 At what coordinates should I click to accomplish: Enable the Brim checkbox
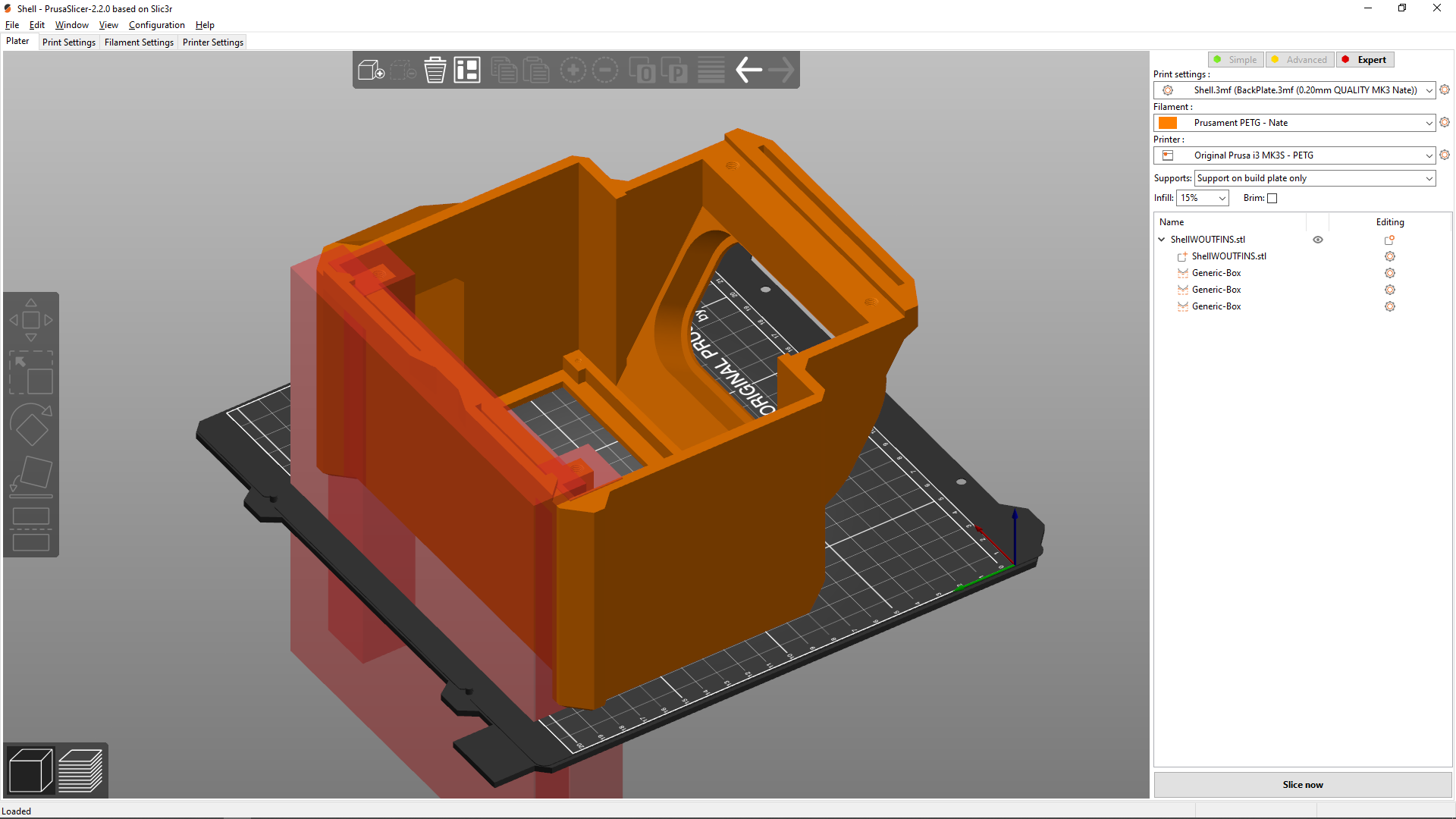(x=1272, y=199)
